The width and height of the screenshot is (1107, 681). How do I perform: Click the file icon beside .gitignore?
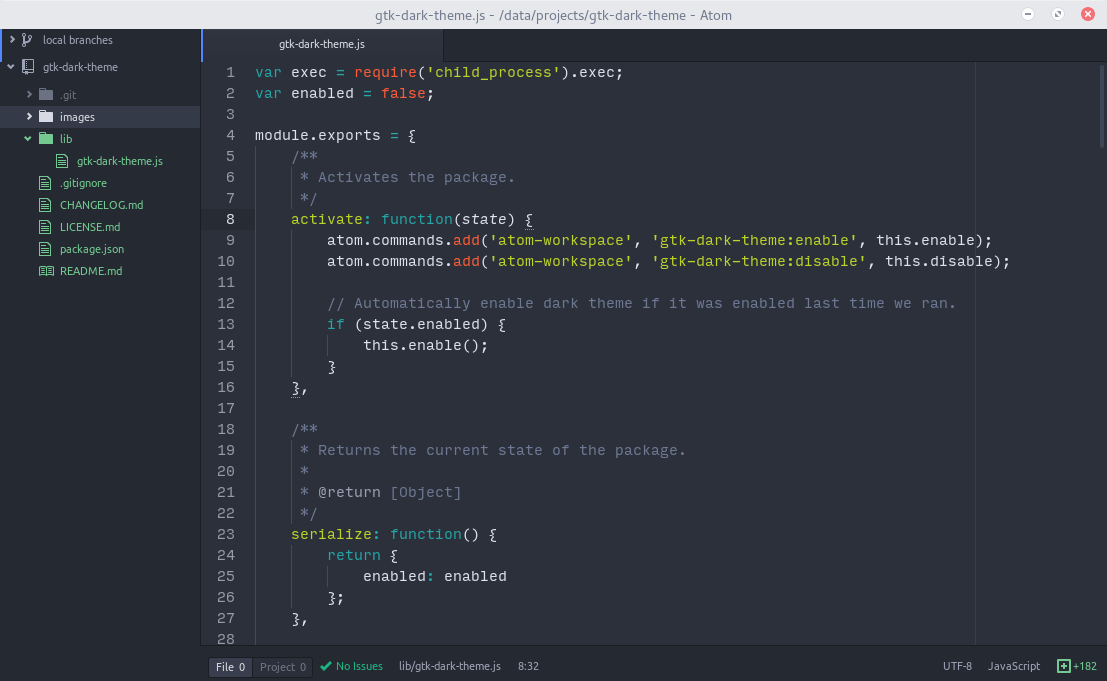click(x=44, y=182)
